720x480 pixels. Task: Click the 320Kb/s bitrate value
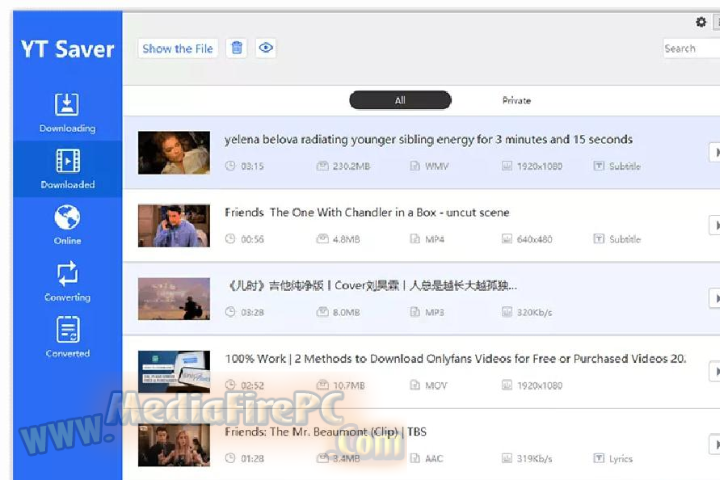coord(534,312)
